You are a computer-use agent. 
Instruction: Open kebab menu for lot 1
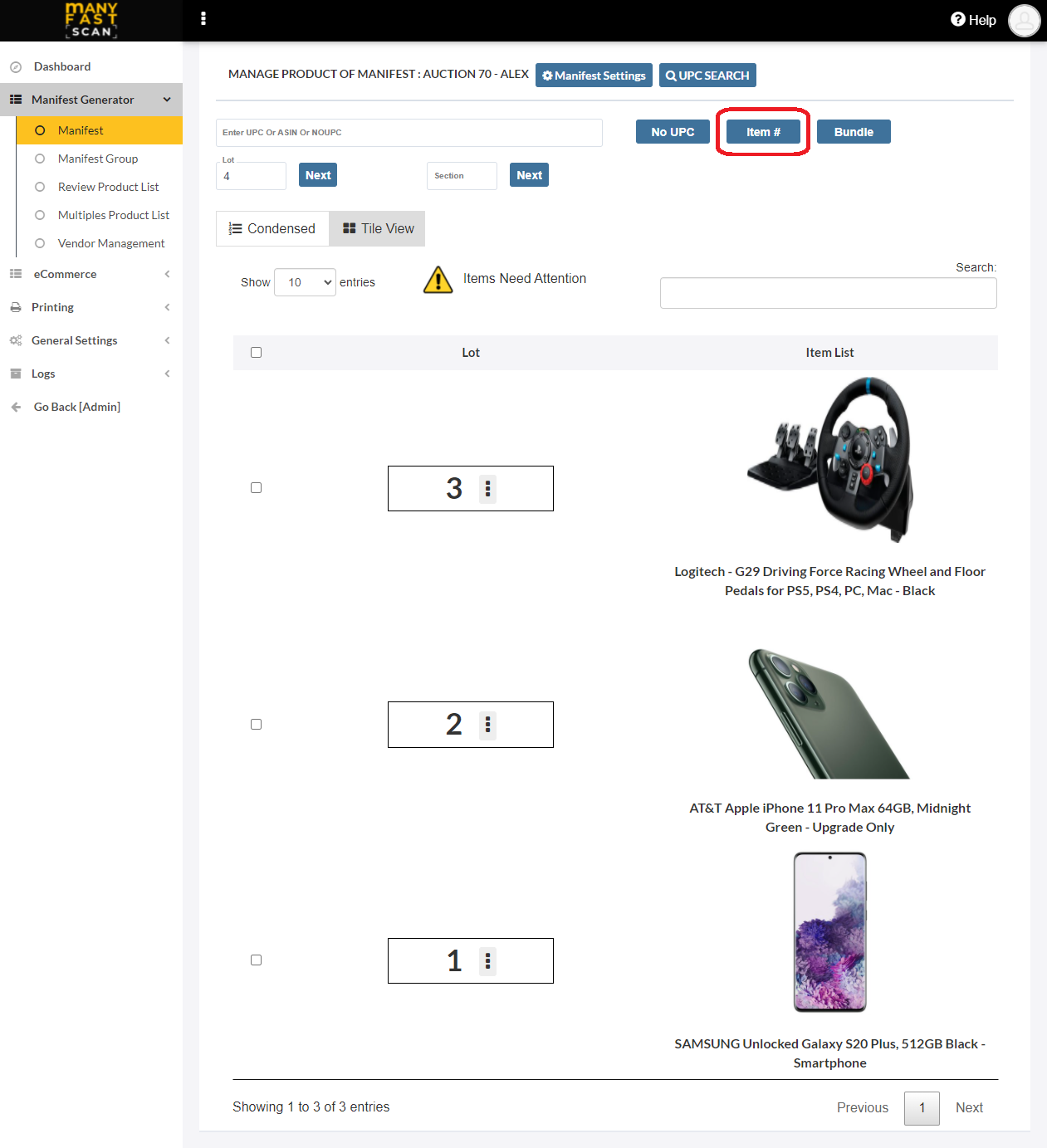click(x=487, y=961)
